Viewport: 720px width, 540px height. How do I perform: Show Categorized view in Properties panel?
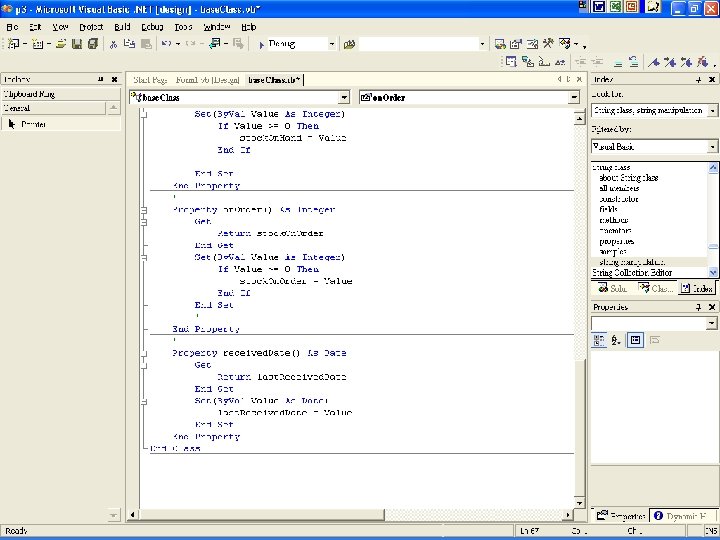598,340
